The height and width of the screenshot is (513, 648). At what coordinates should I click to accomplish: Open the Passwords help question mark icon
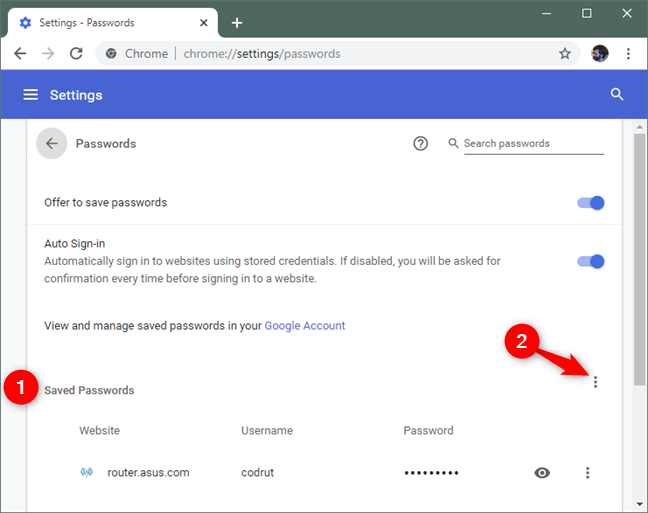coord(421,144)
